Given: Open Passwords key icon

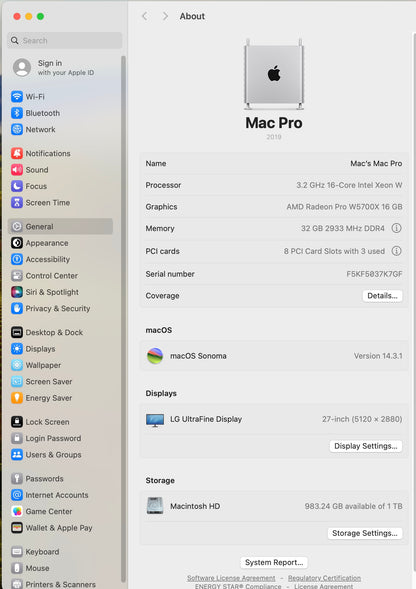Looking at the screenshot, I should [17, 479].
